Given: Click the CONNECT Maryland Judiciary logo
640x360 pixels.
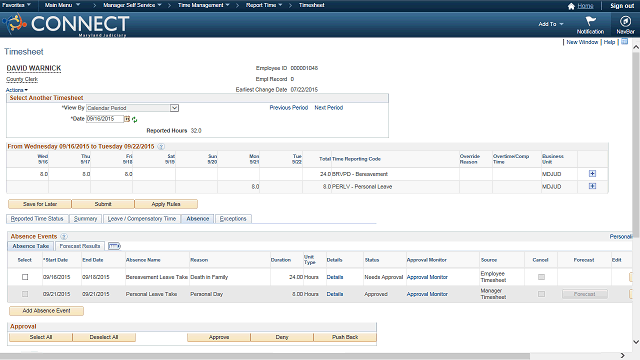Looking at the screenshot, I should (66, 24).
